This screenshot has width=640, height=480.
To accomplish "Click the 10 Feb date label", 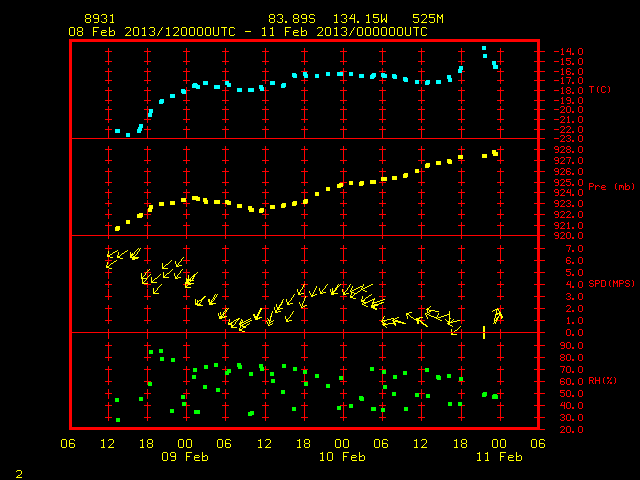I will click(342, 456).
